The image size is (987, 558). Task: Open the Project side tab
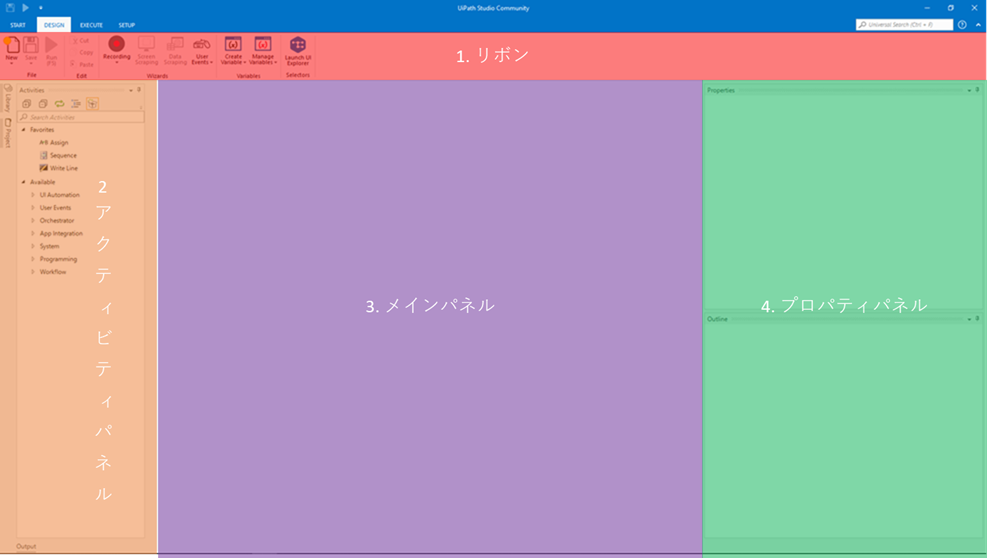pyautogui.click(x=8, y=132)
